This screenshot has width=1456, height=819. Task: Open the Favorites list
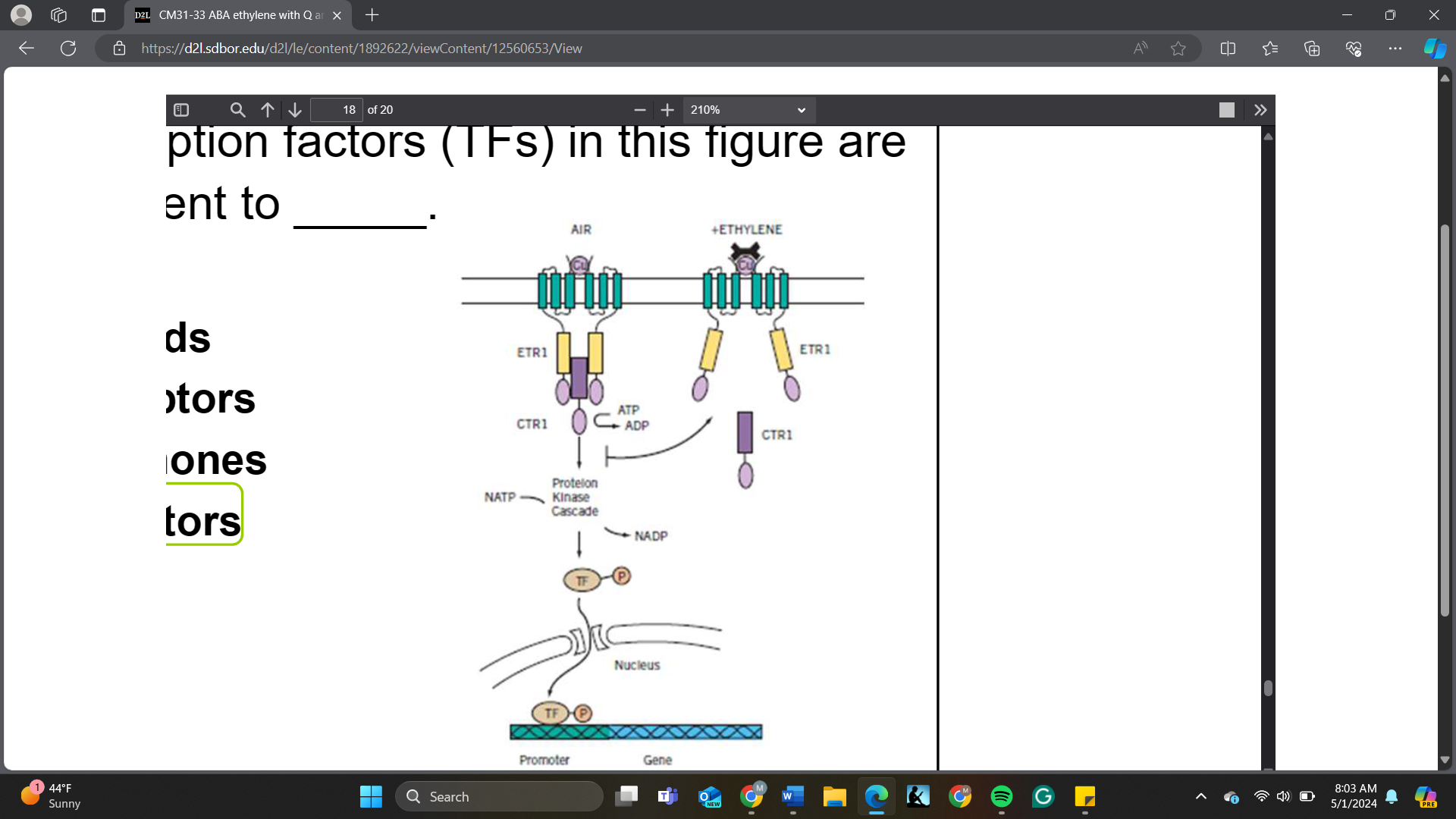pyautogui.click(x=1270, y=48)
